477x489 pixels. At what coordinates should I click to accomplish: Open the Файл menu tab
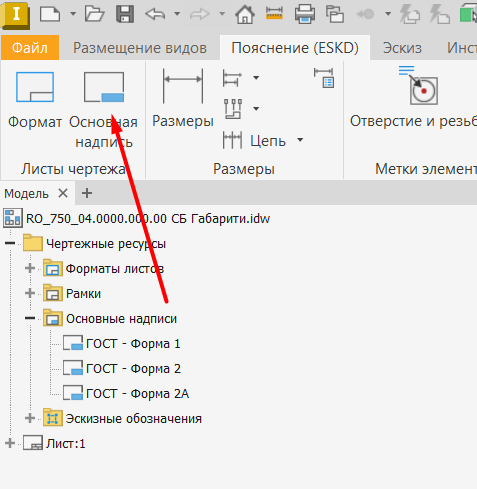(30, 48)
